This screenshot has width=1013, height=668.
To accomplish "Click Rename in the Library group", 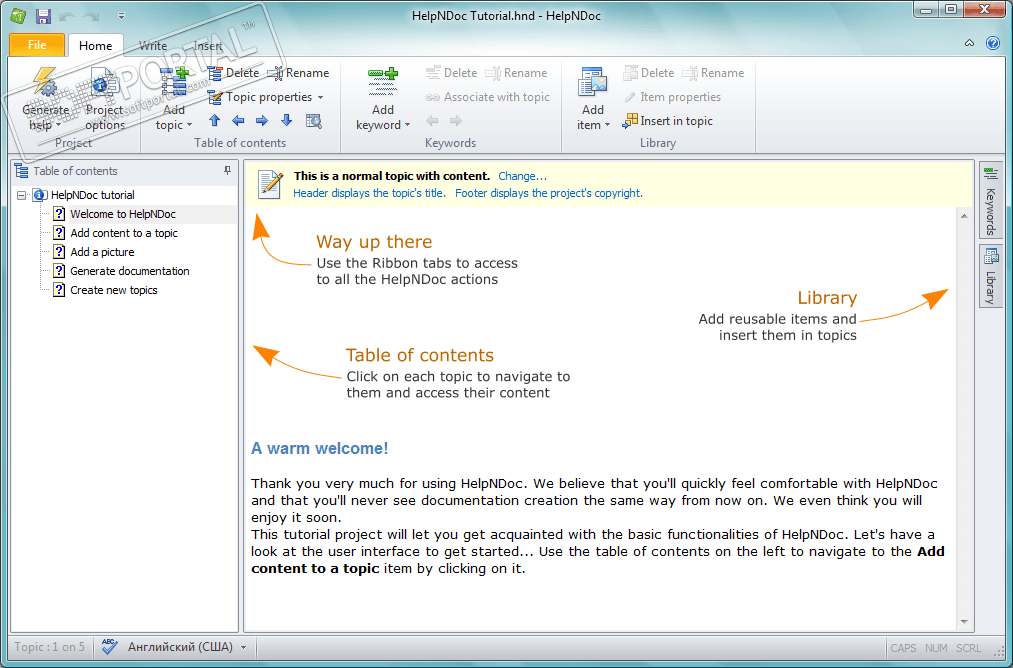I will (713, 73).
